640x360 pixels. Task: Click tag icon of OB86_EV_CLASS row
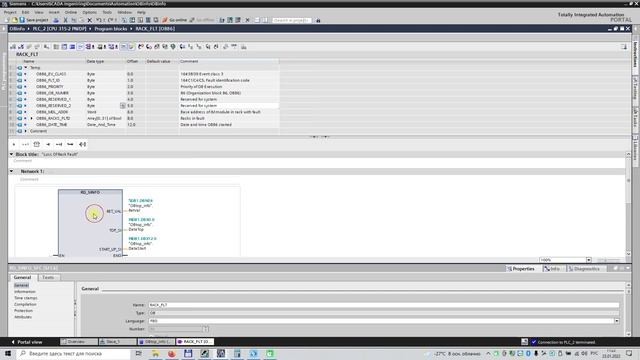(x=20, y=74)
